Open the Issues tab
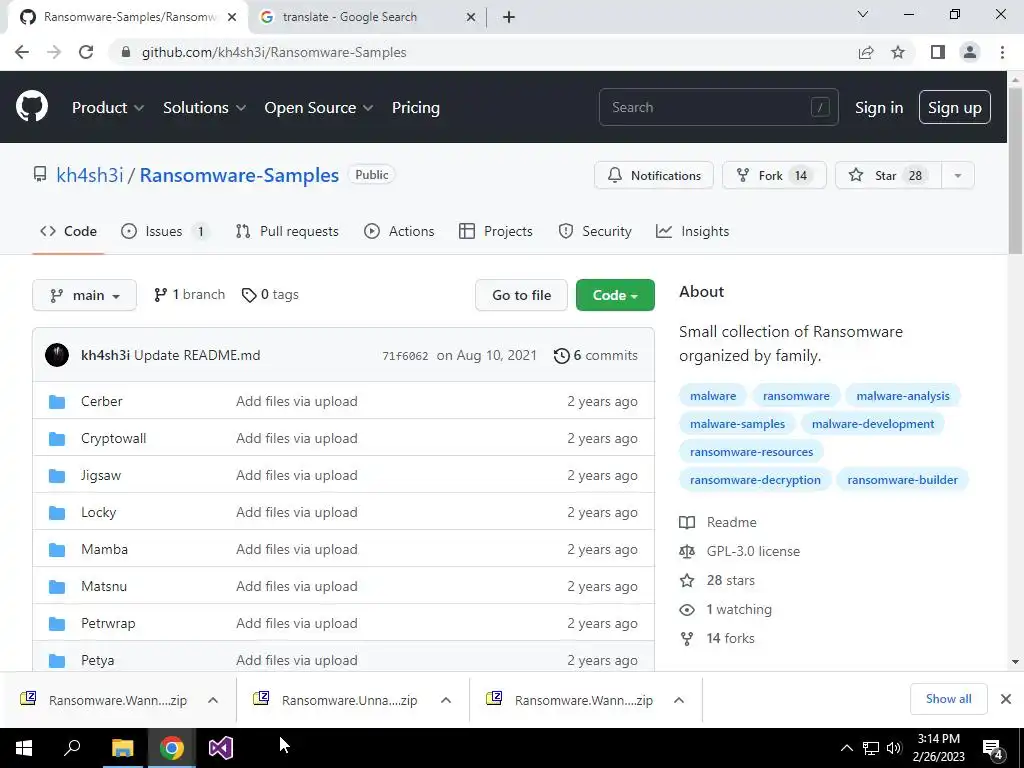The width and height of the screenshot is (1024, 768). point(165,231)
